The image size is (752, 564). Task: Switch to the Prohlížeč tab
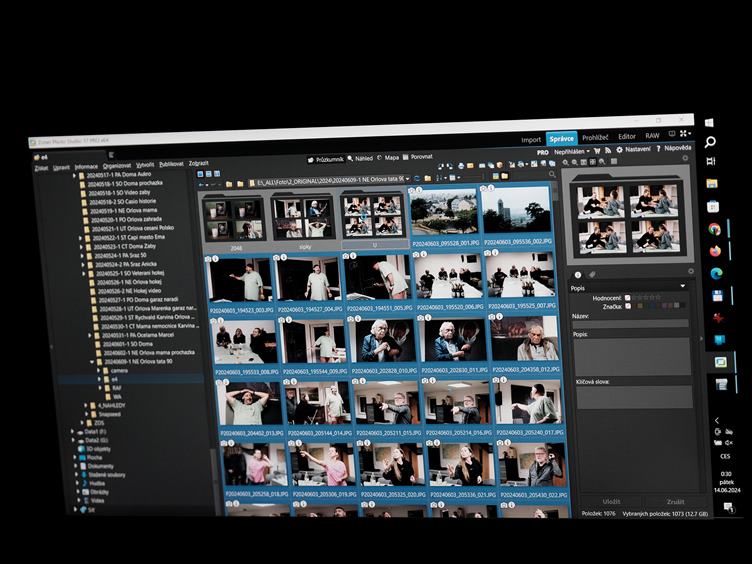coord(595,138)
